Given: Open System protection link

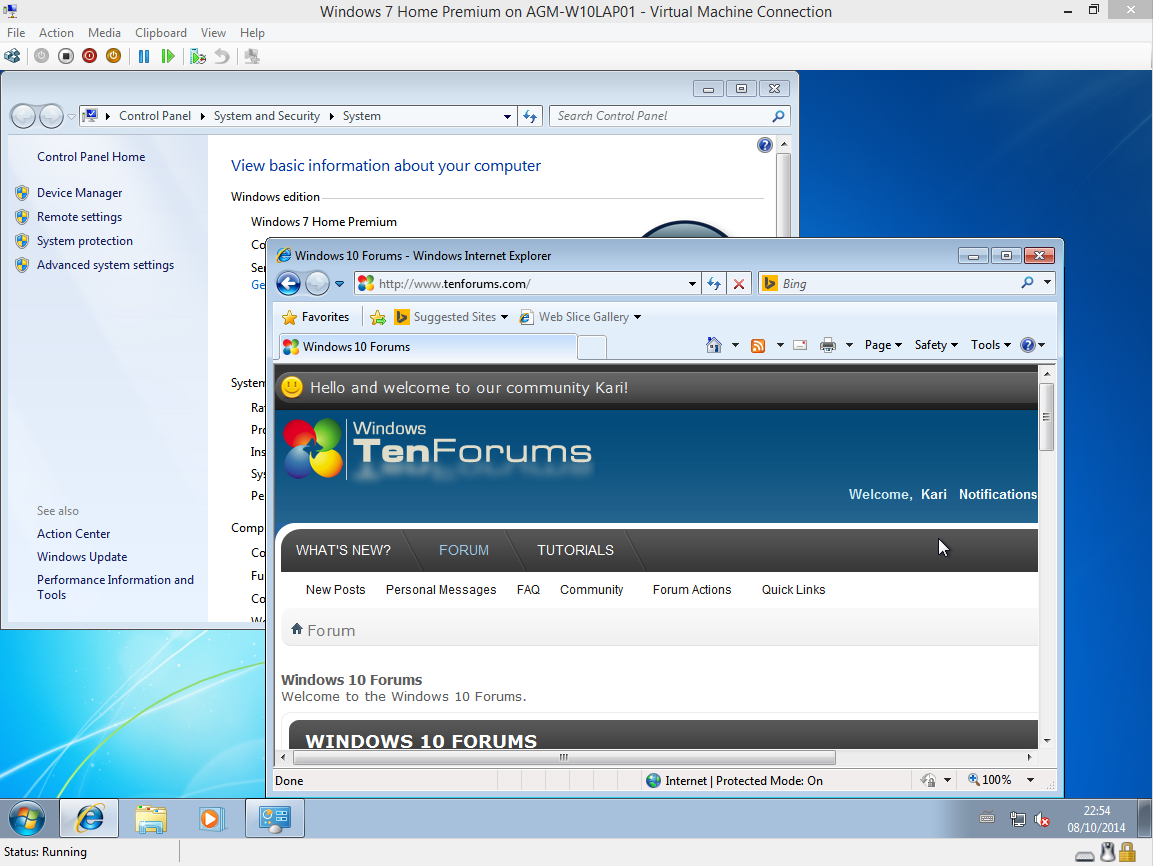Looking at the screenshot, I should pos(85,241).
